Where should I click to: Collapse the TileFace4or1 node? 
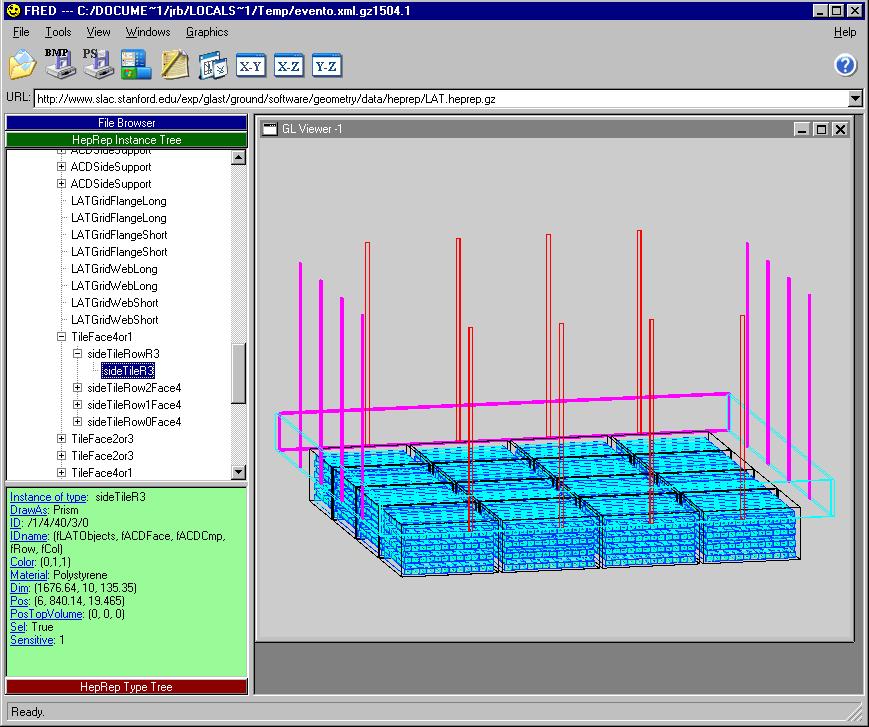62,336
